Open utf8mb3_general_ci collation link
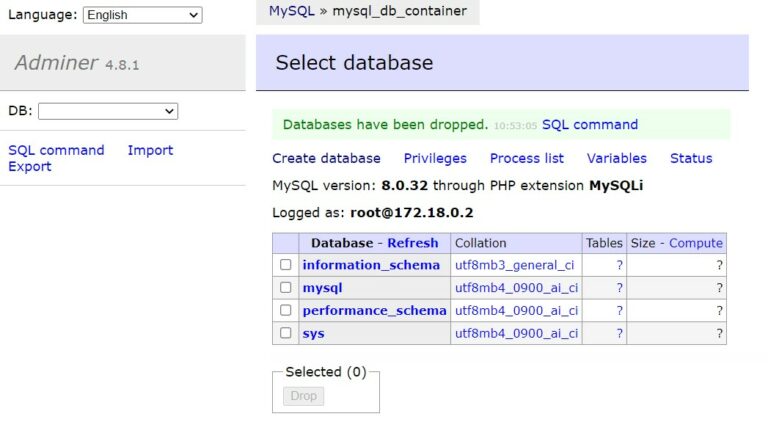 pos(514,265)
